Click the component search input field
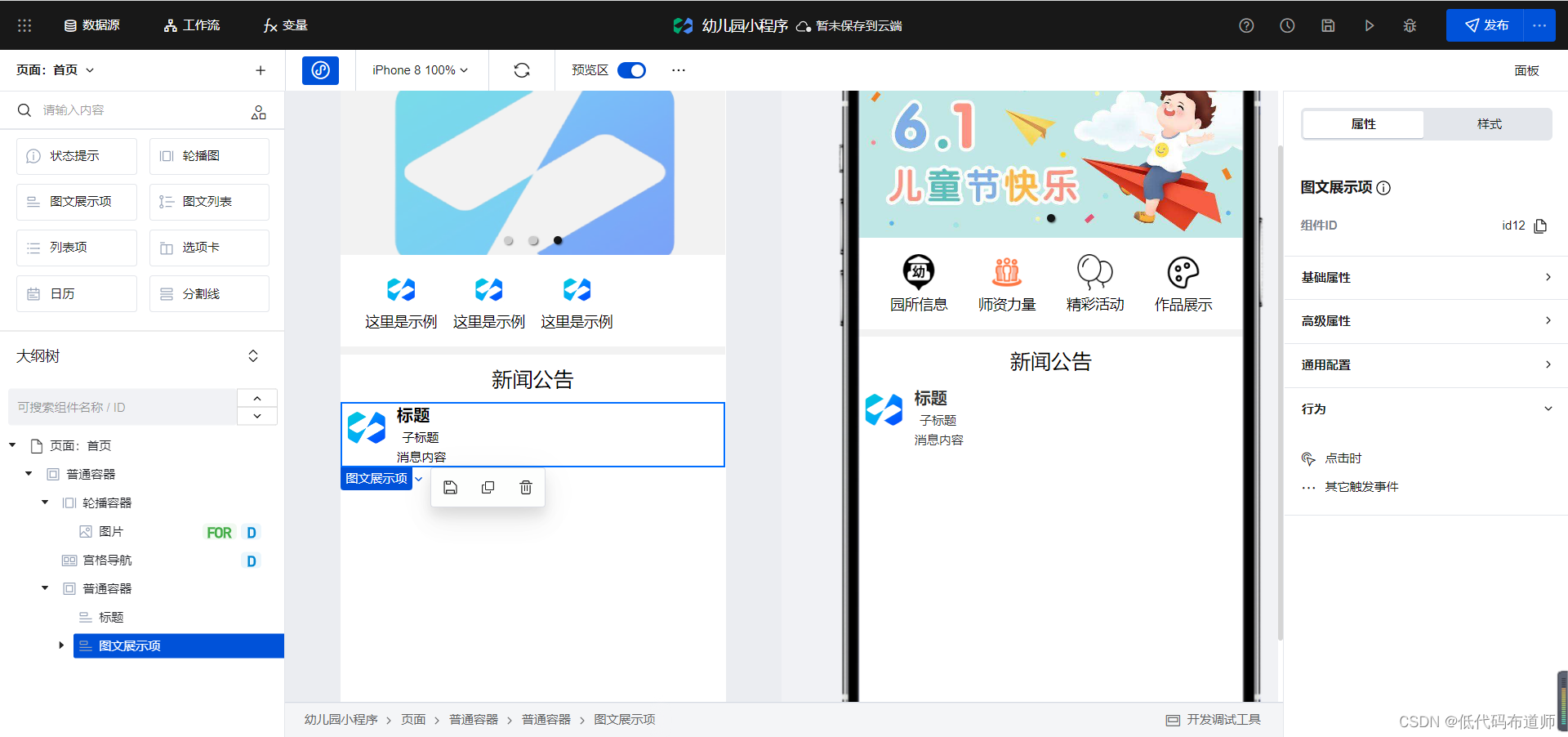Viewport: 1568px width, 737px height. (x=139, y=110)
